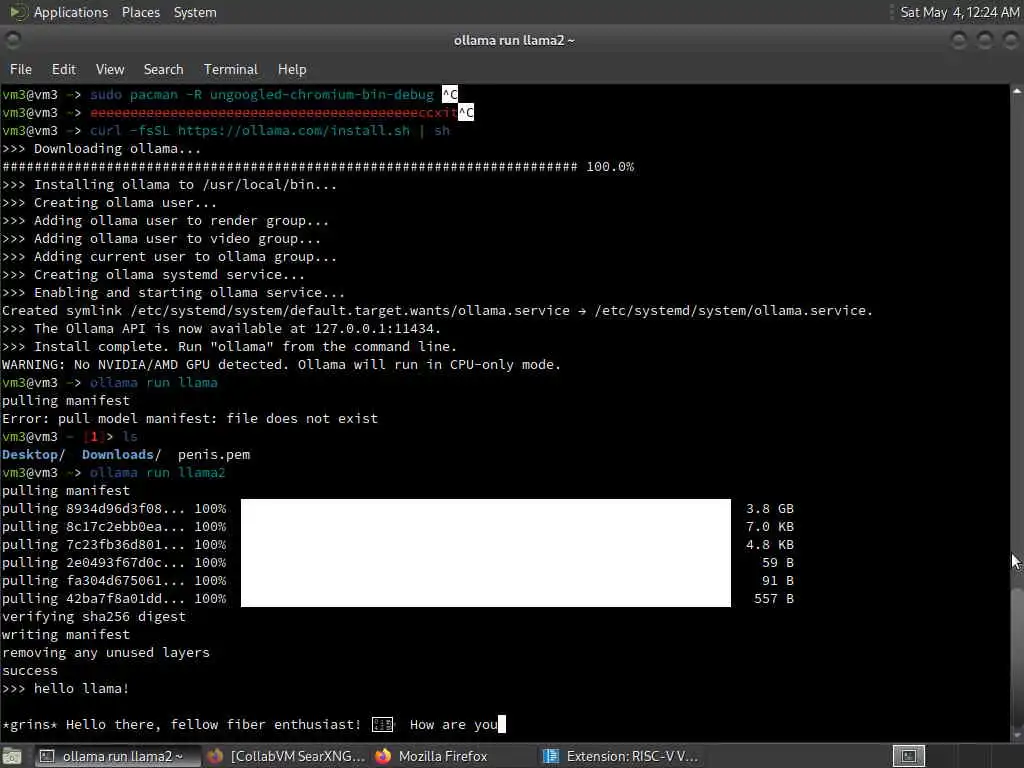Click the '127.0.0.1:11434' API address text

coord(374,328)
